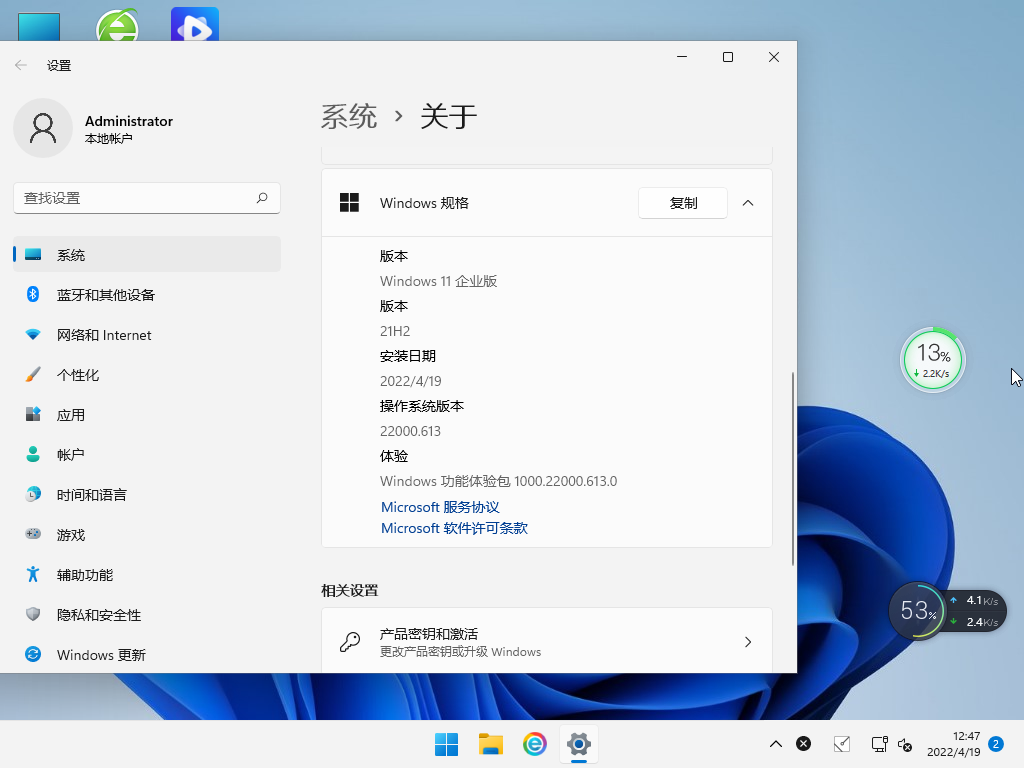Open 网络和 Internet settings icon
This screenshot has height=768, width=1024.
pos(31,334)
